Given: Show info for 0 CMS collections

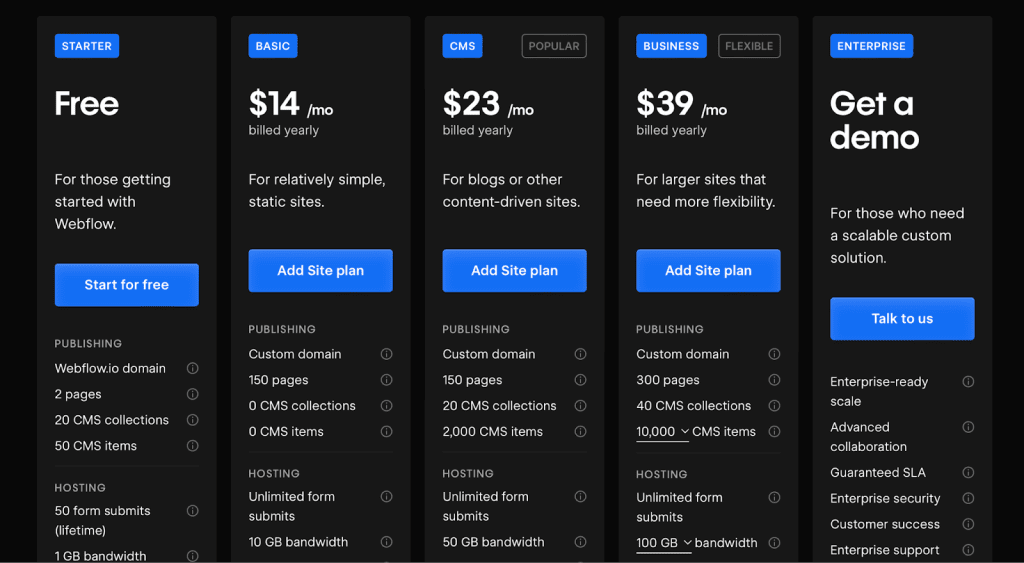Looking at the screenshot, I should click(x=387, y=406).
